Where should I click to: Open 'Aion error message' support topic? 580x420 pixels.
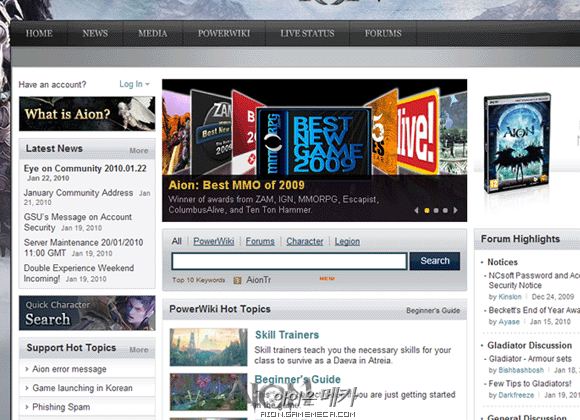pos(69,369)
